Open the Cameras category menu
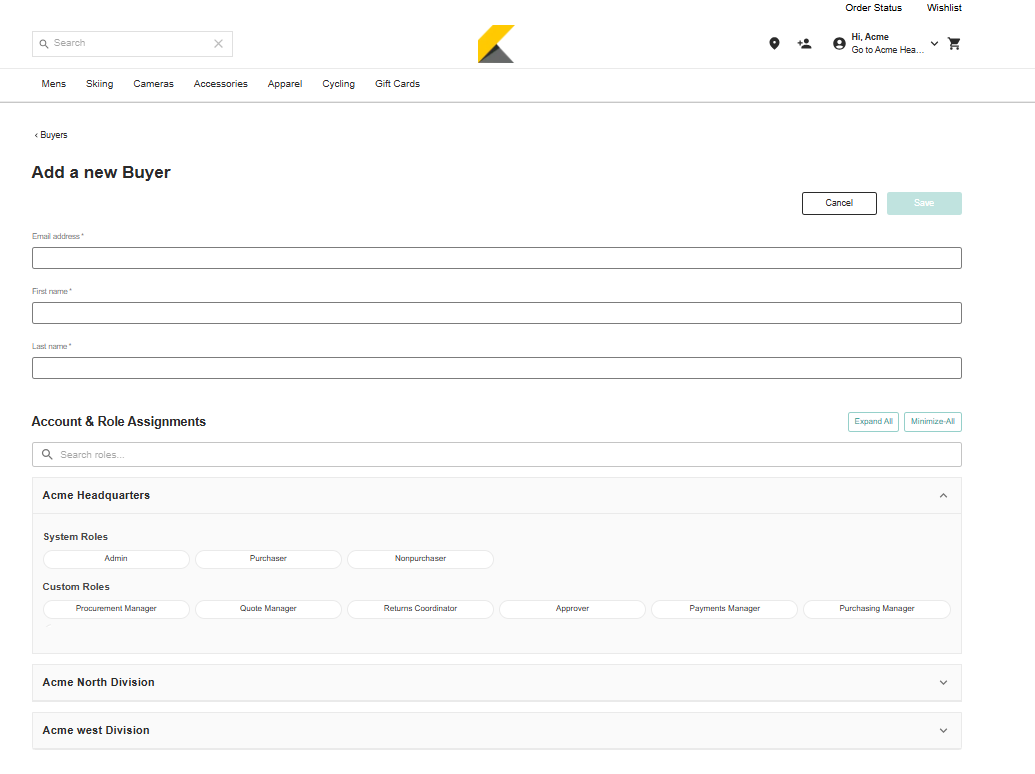1035x774 pixels. click(153, 84)
